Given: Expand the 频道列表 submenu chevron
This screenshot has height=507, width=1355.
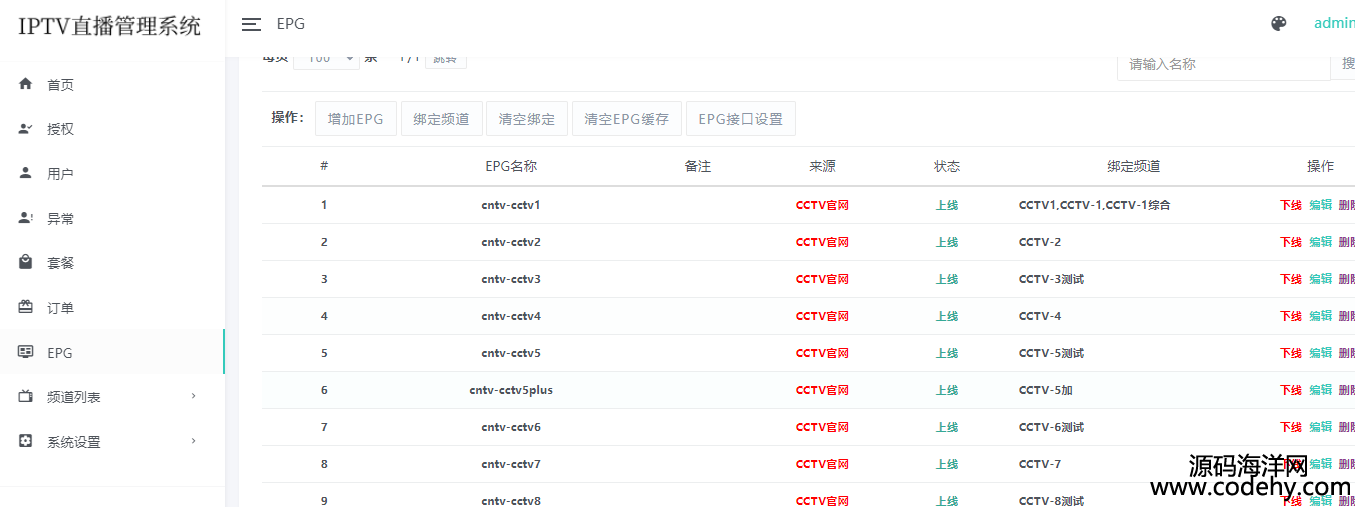Looking at the screenshot, I should pyautogui.click(x=194, y=397).
